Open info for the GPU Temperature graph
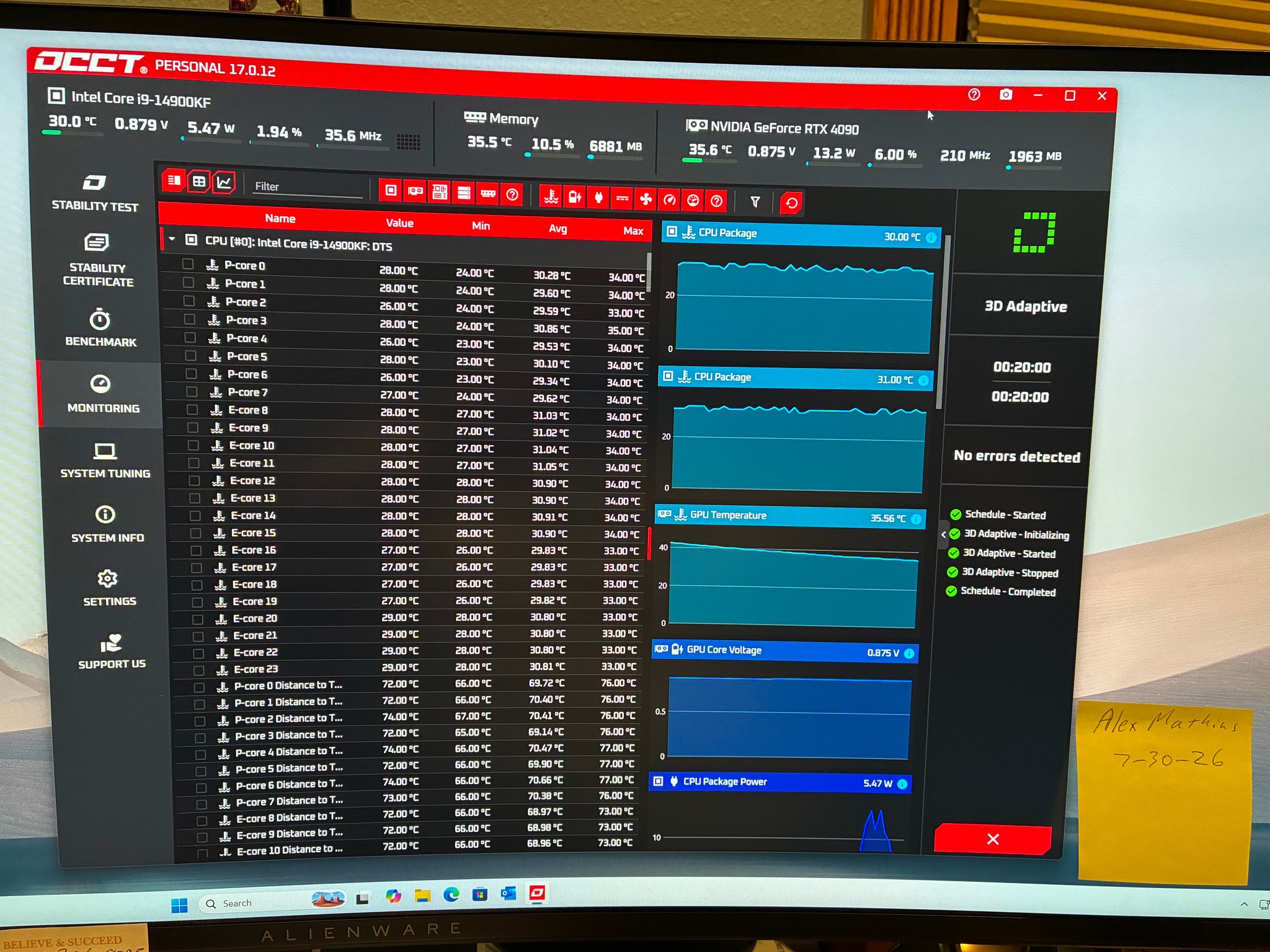 [x=916, y=519]
